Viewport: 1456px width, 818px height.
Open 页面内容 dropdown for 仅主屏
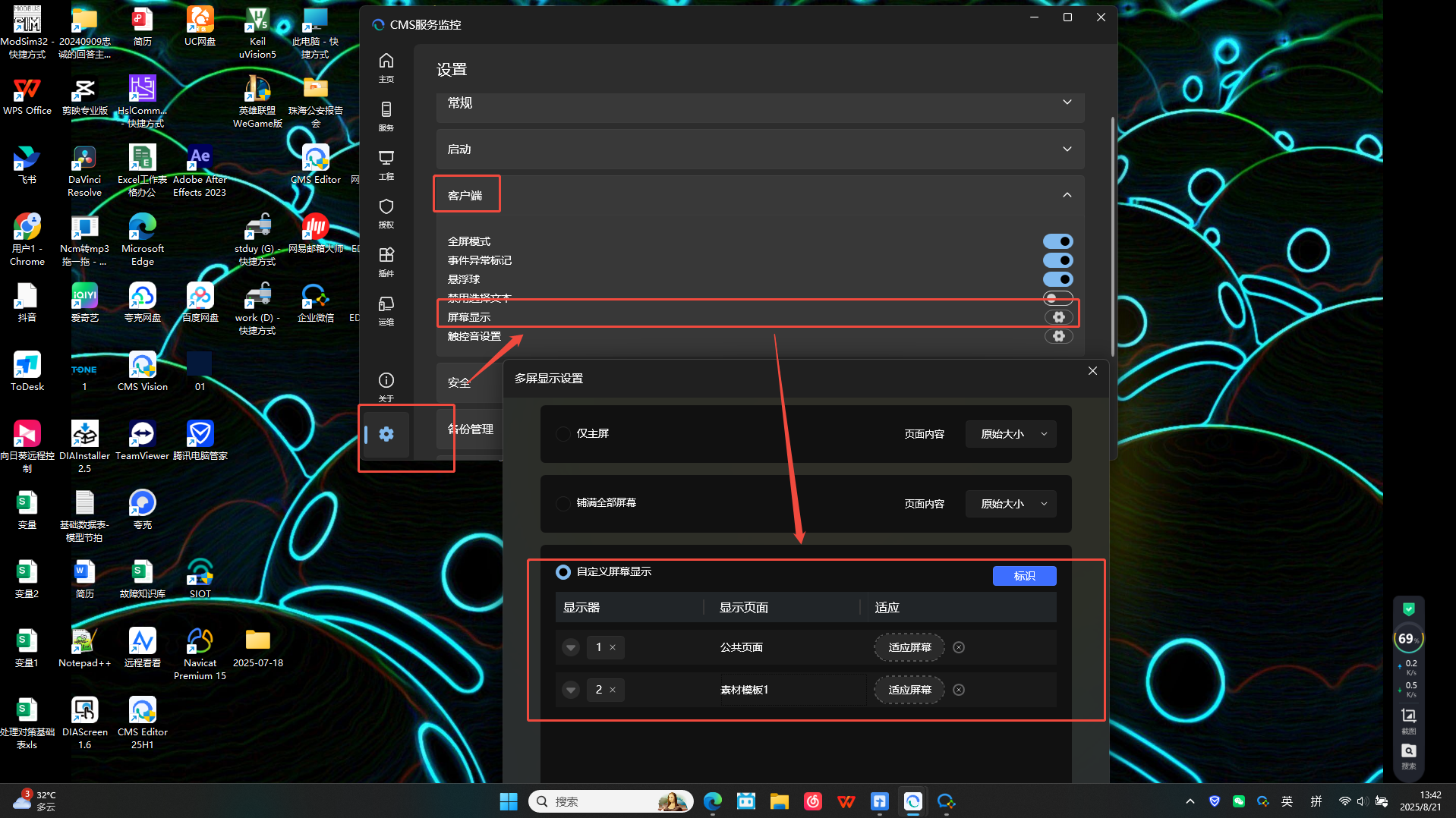(1011, 434)
